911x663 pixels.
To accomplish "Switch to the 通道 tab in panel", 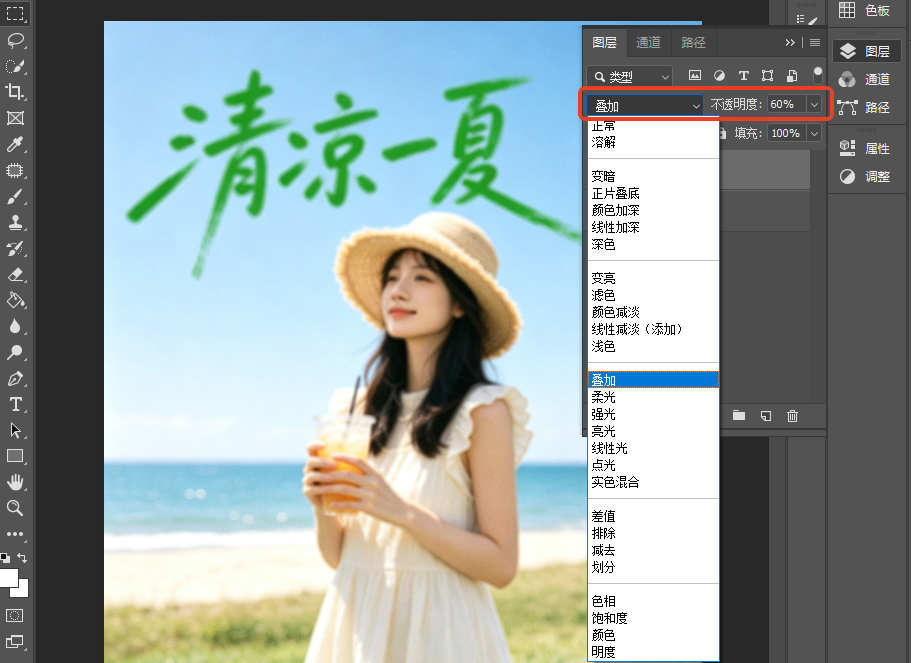I will 648,42.
